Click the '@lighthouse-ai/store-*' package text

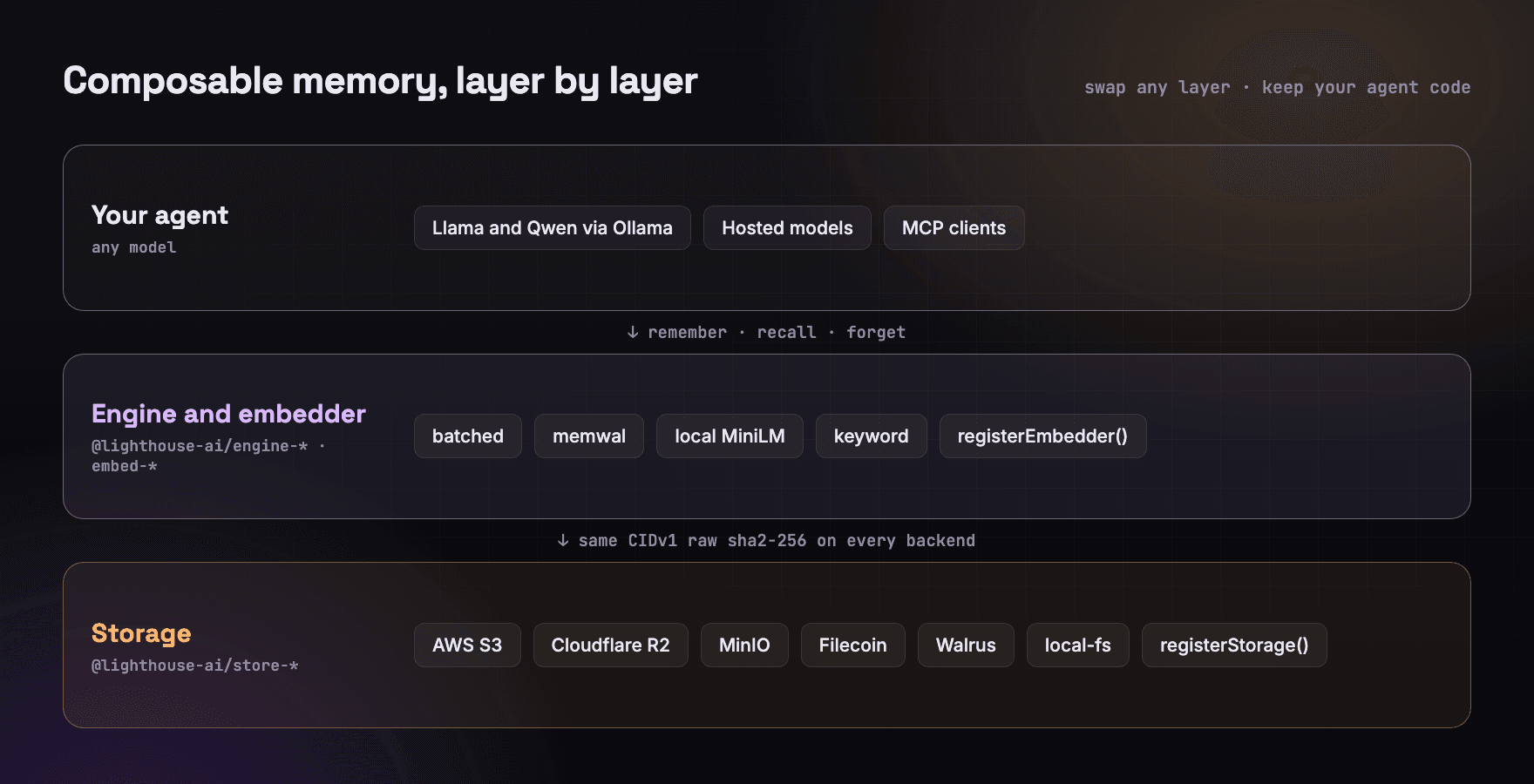coord(194,666)
